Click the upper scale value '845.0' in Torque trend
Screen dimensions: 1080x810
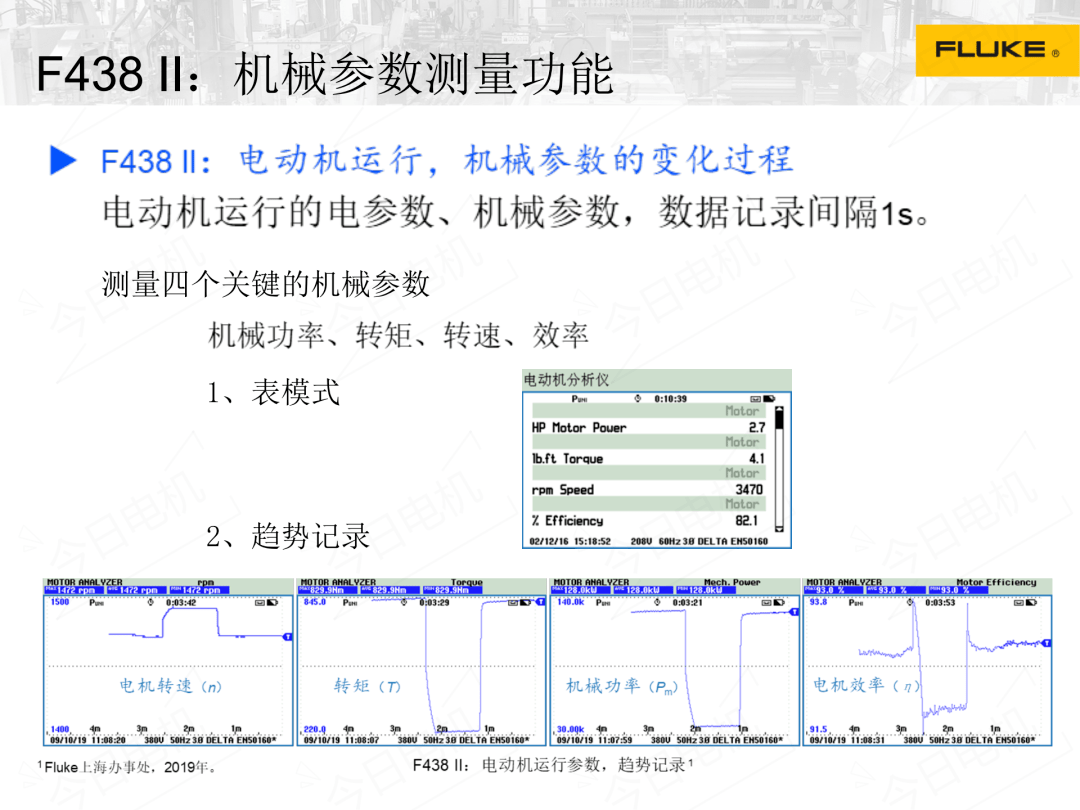click(x=315, y=602)
